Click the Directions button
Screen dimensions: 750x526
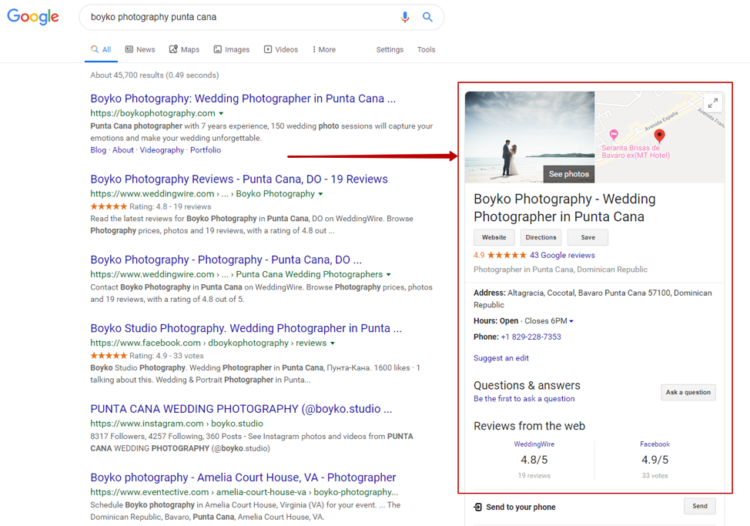click(540, 238)
